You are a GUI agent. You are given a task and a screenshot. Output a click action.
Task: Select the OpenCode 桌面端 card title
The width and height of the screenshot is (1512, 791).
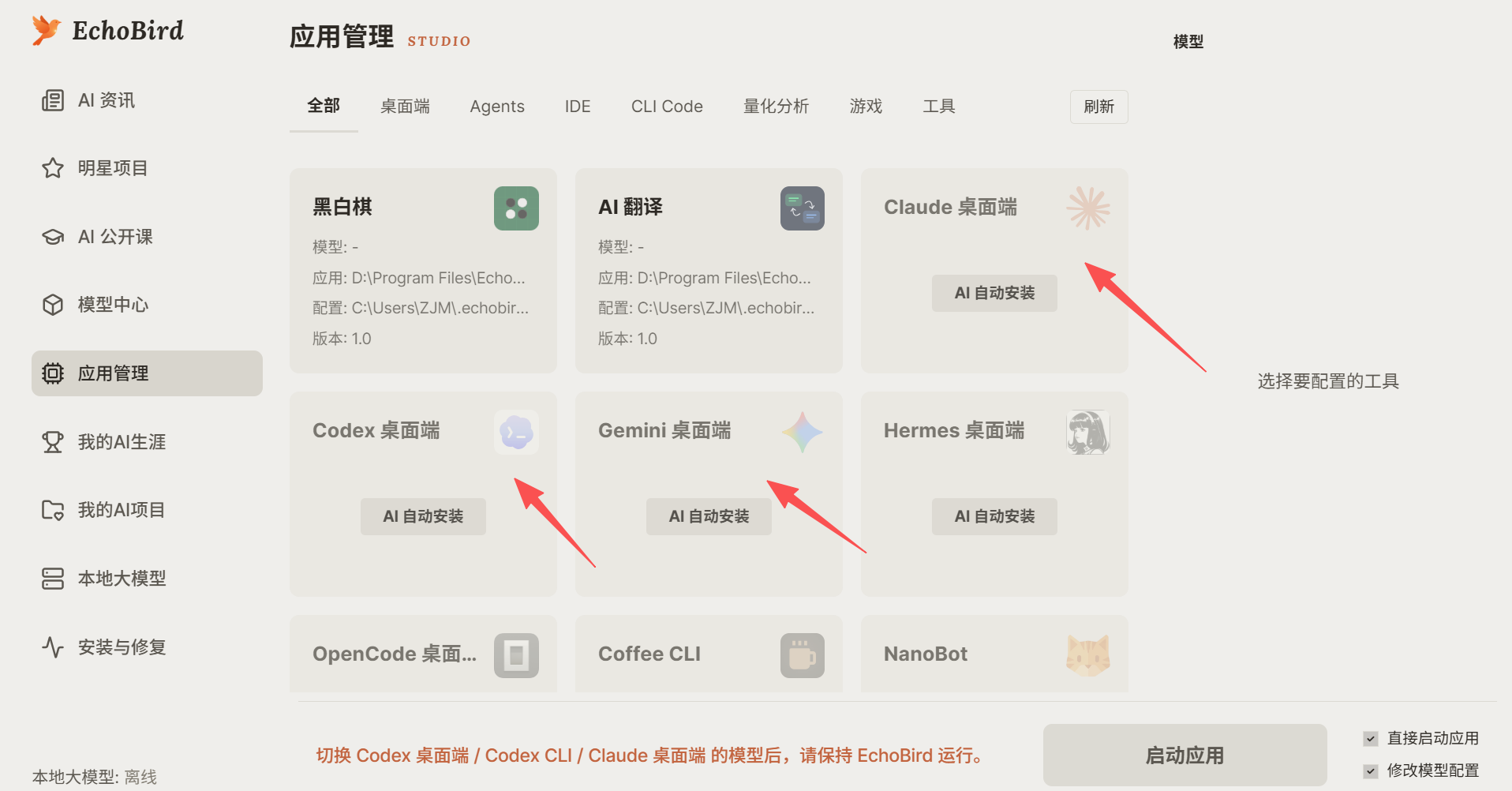[x=395, y=654]
